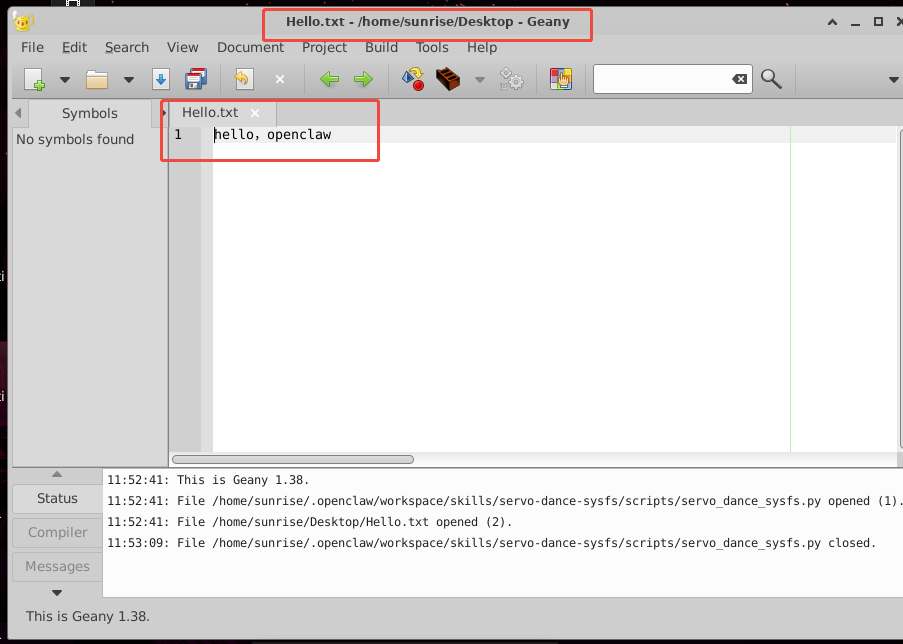Viewport: 903px width, 644px height.
Task: Clear the toolbar search field
Action: (x=739, y=79)
